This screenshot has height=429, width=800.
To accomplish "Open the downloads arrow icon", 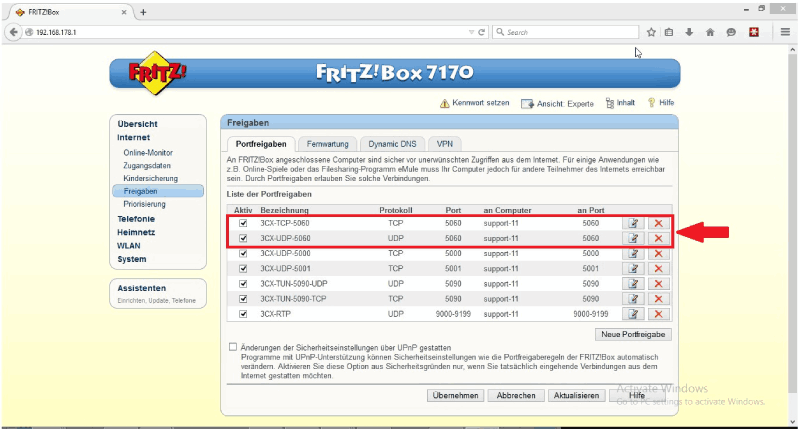I will pyautogui.click(x=689, y=32).
